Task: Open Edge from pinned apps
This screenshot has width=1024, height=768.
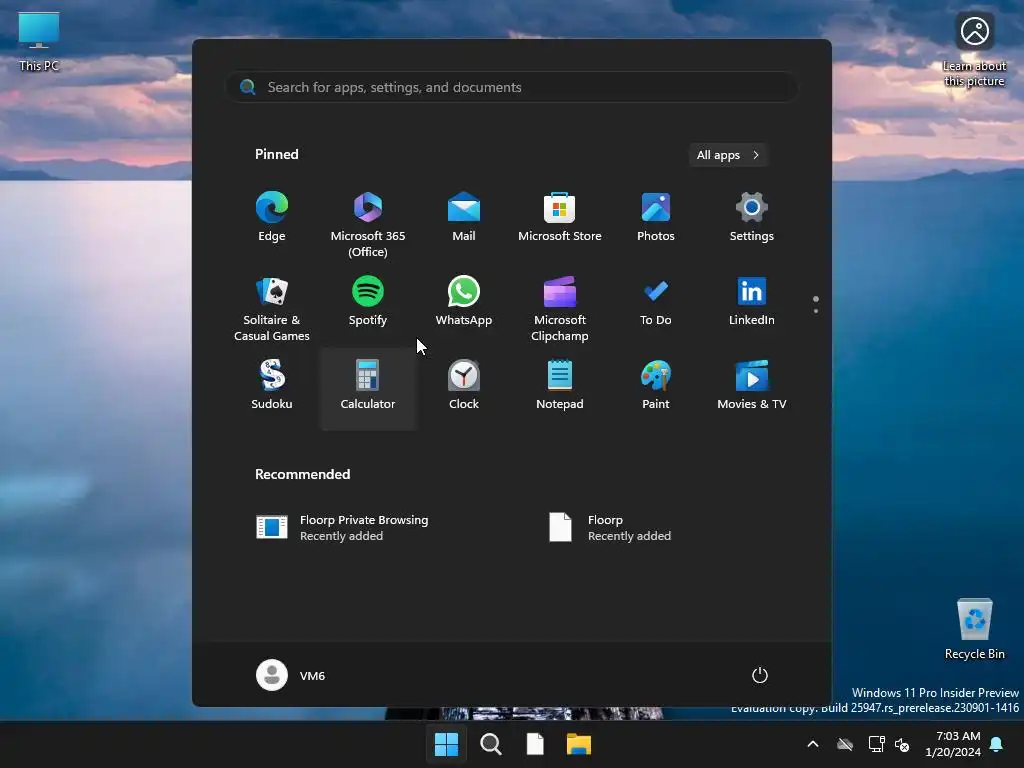Action: [272, 217]
